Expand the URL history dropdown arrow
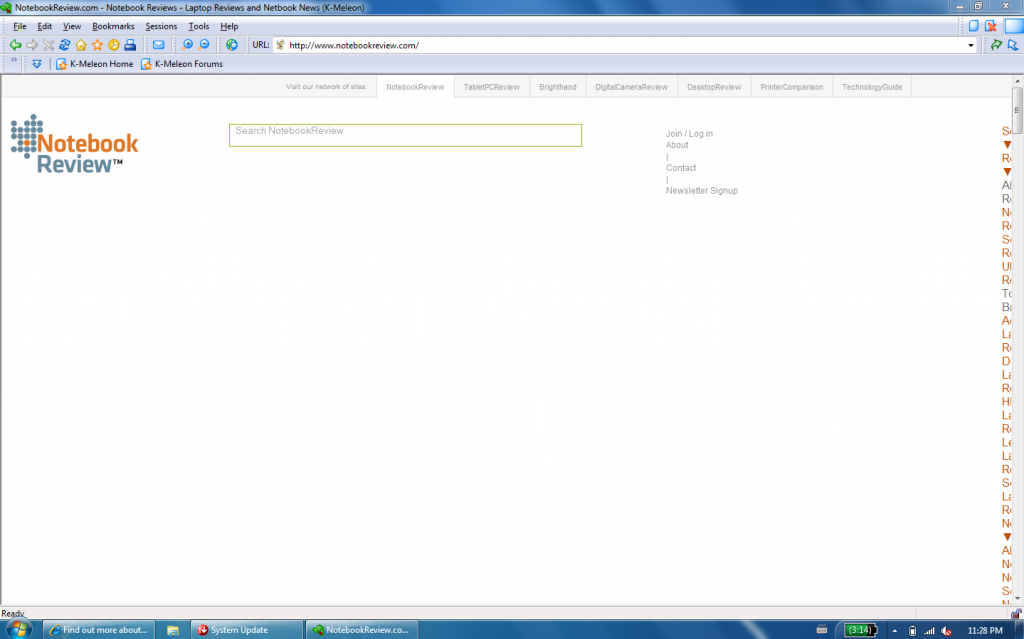 [x=970, y=45]
